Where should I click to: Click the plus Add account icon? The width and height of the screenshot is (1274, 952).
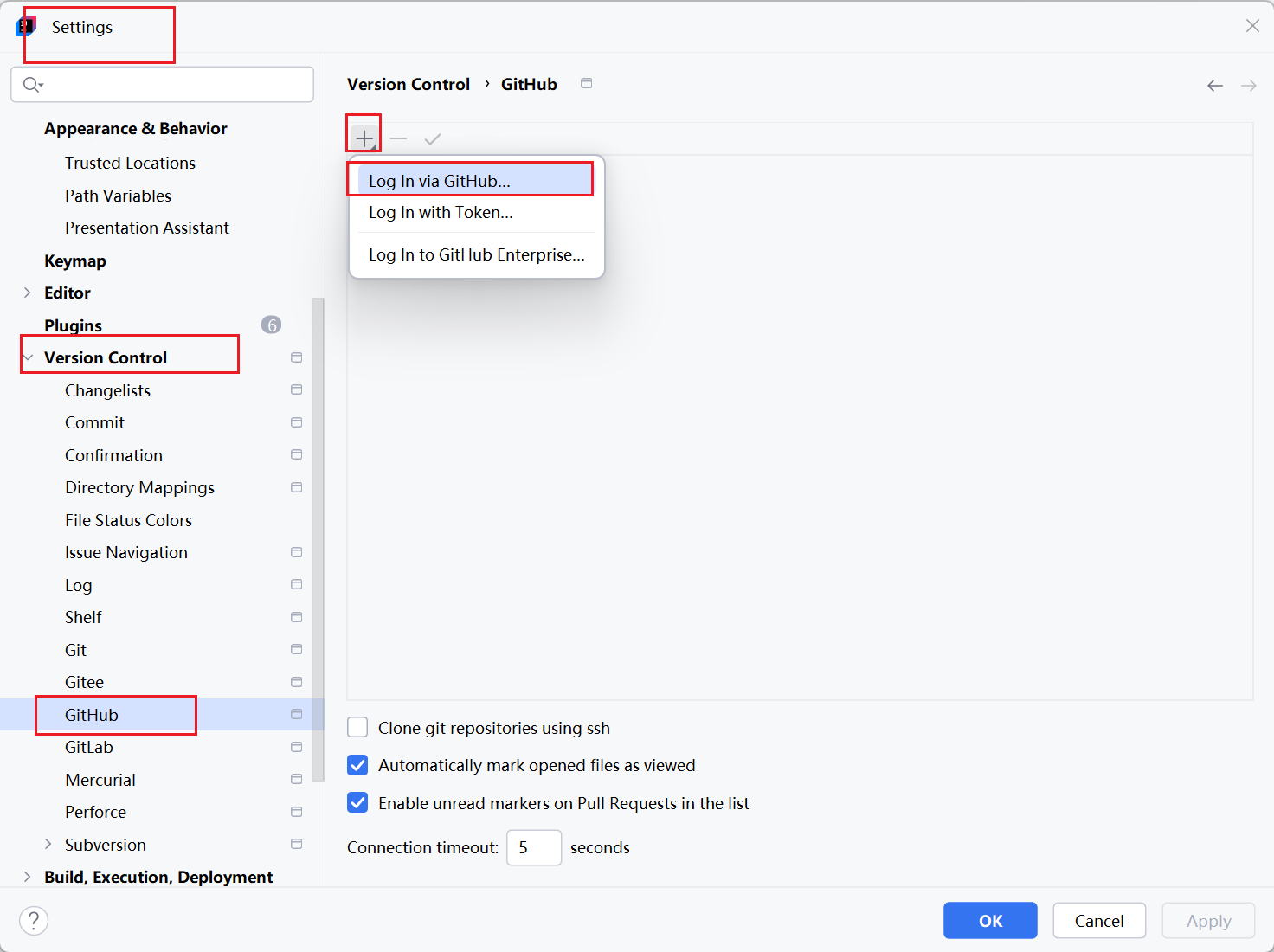[x=364, y=138]
